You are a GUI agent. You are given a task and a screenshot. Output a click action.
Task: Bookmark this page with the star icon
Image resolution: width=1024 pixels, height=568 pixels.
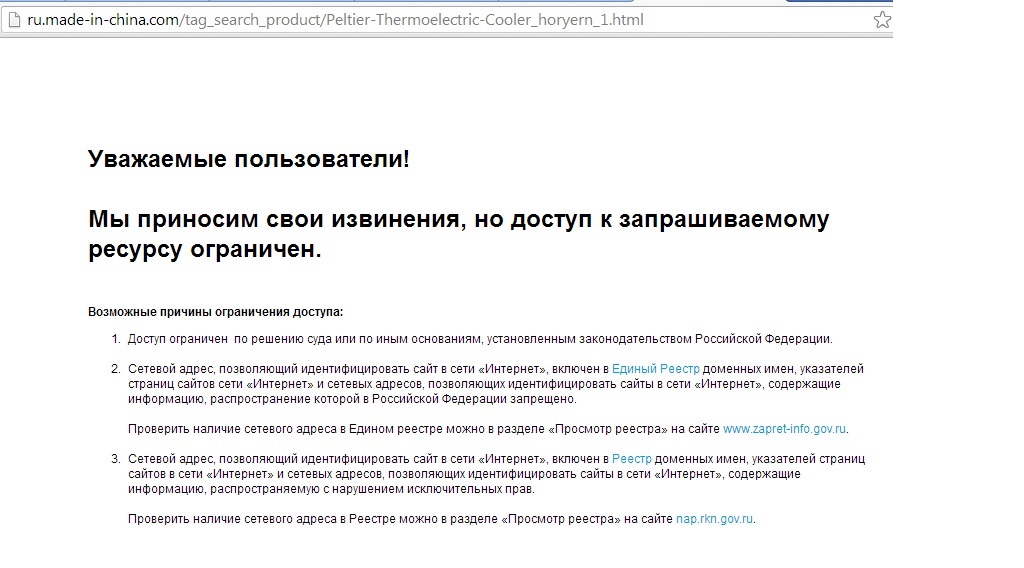pyautogui.click(x=881, y=20)
